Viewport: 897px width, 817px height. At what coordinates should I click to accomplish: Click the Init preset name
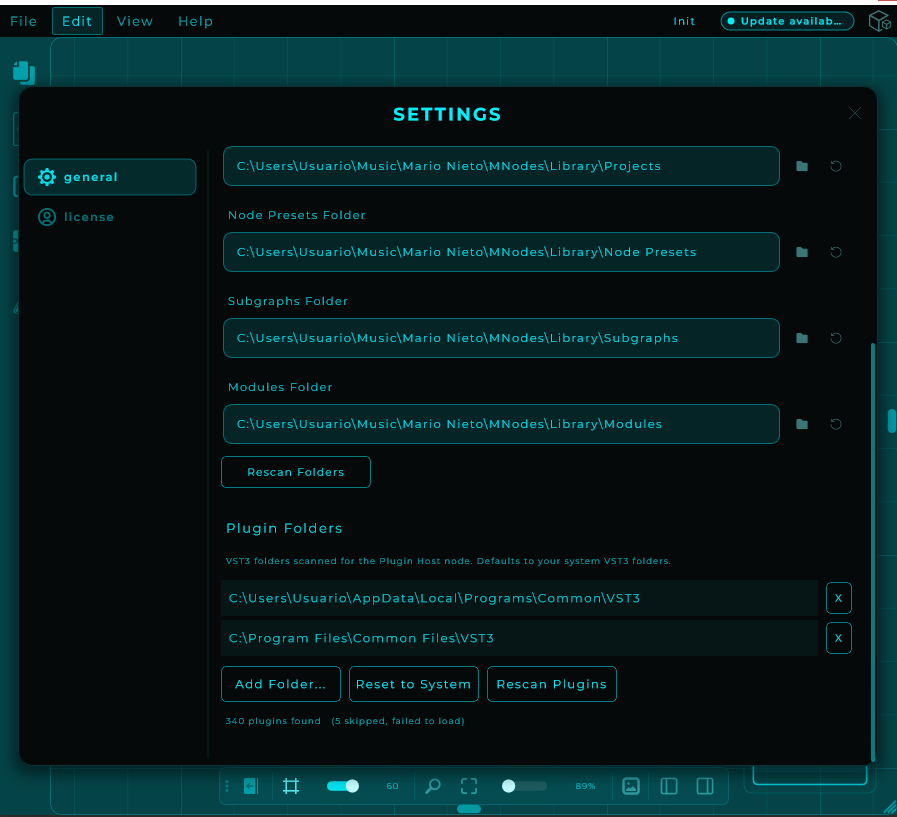click(x=684, y=21)
